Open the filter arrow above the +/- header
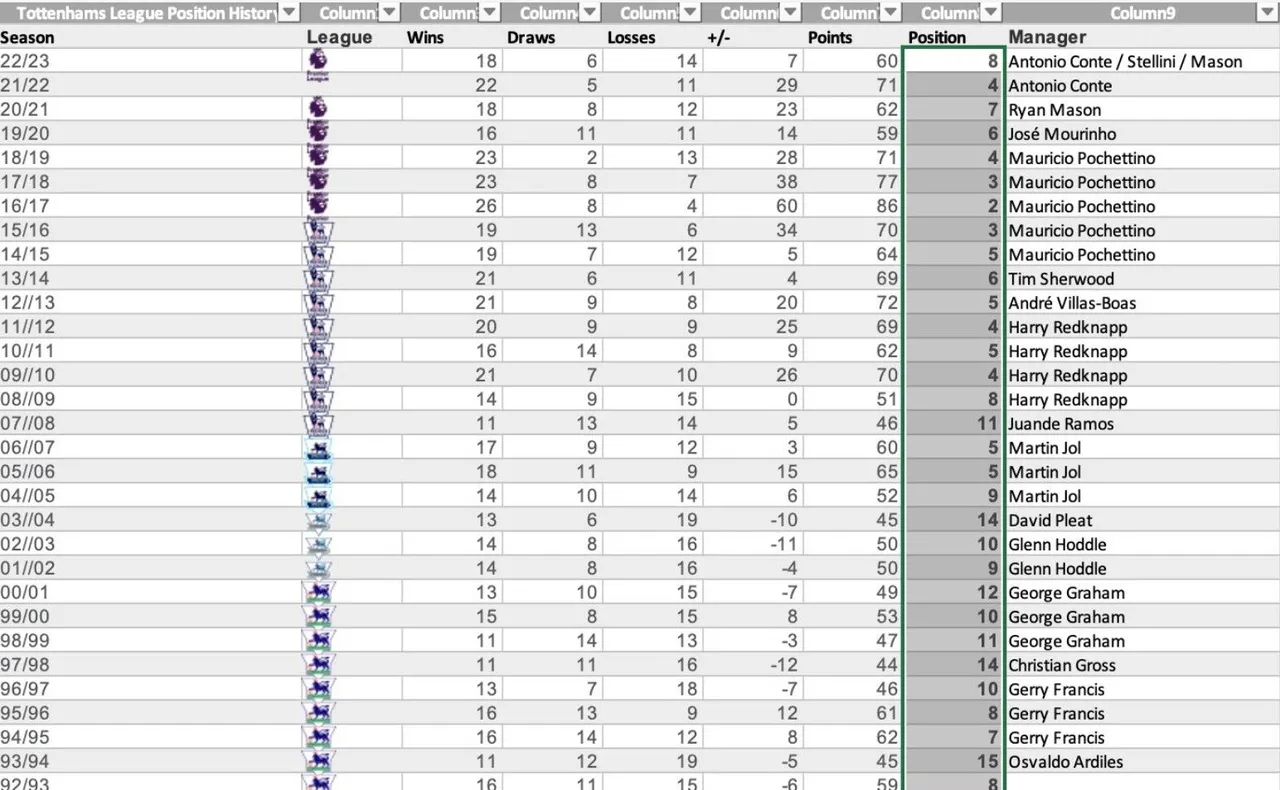The width and height of the screenshot is (1280, 790). (x=790, y=12)
